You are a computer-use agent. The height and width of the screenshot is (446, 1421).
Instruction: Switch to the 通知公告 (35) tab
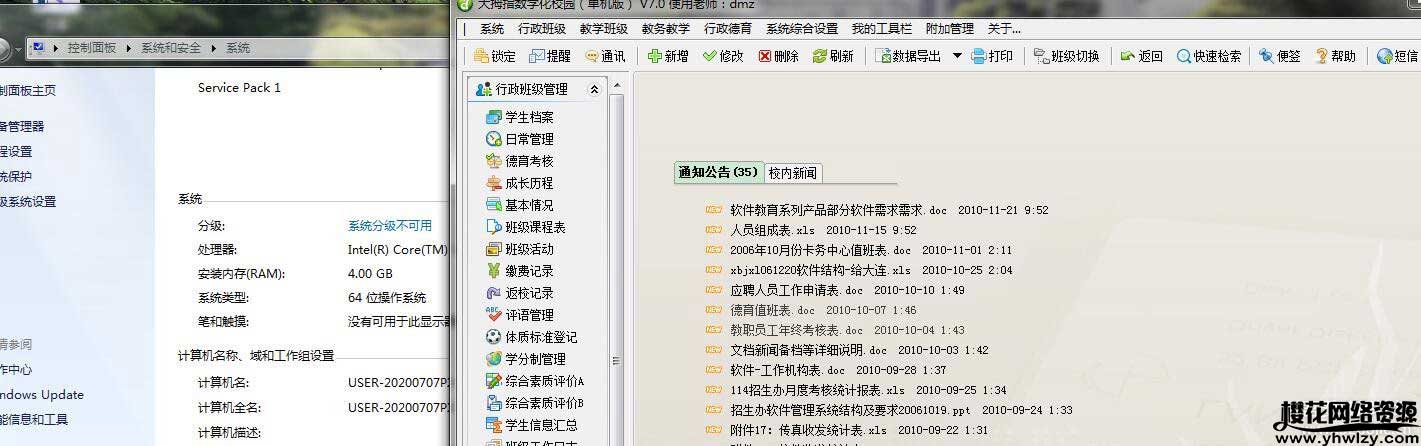point(719,173)
